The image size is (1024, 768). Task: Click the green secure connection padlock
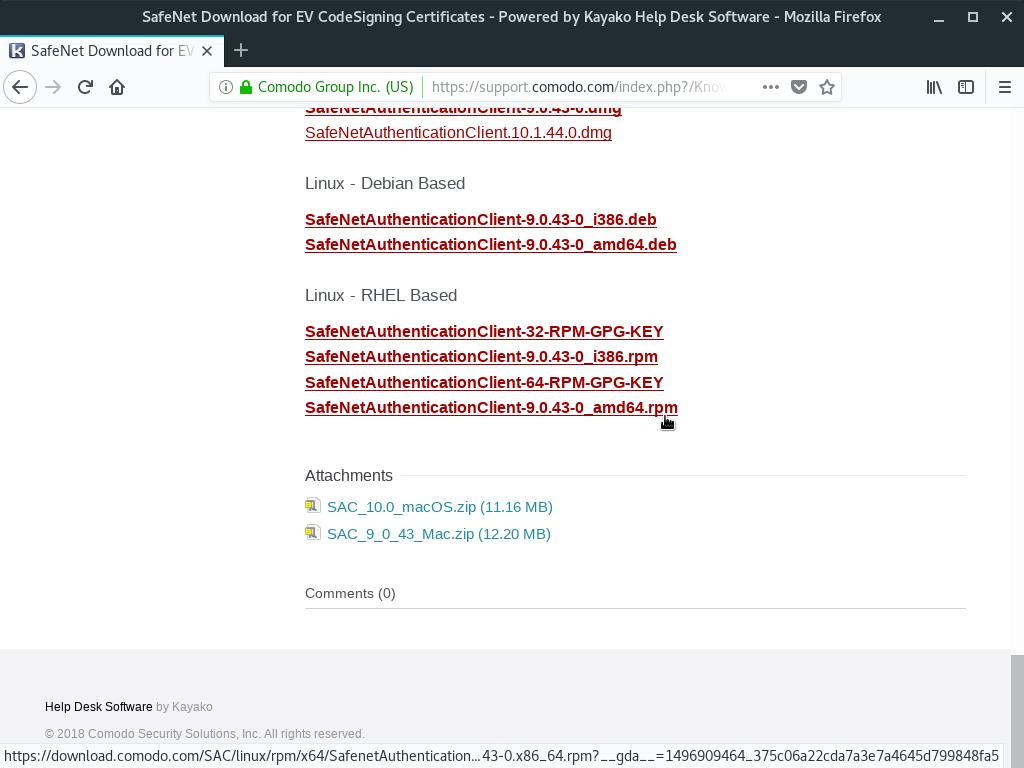click(246, 87)
